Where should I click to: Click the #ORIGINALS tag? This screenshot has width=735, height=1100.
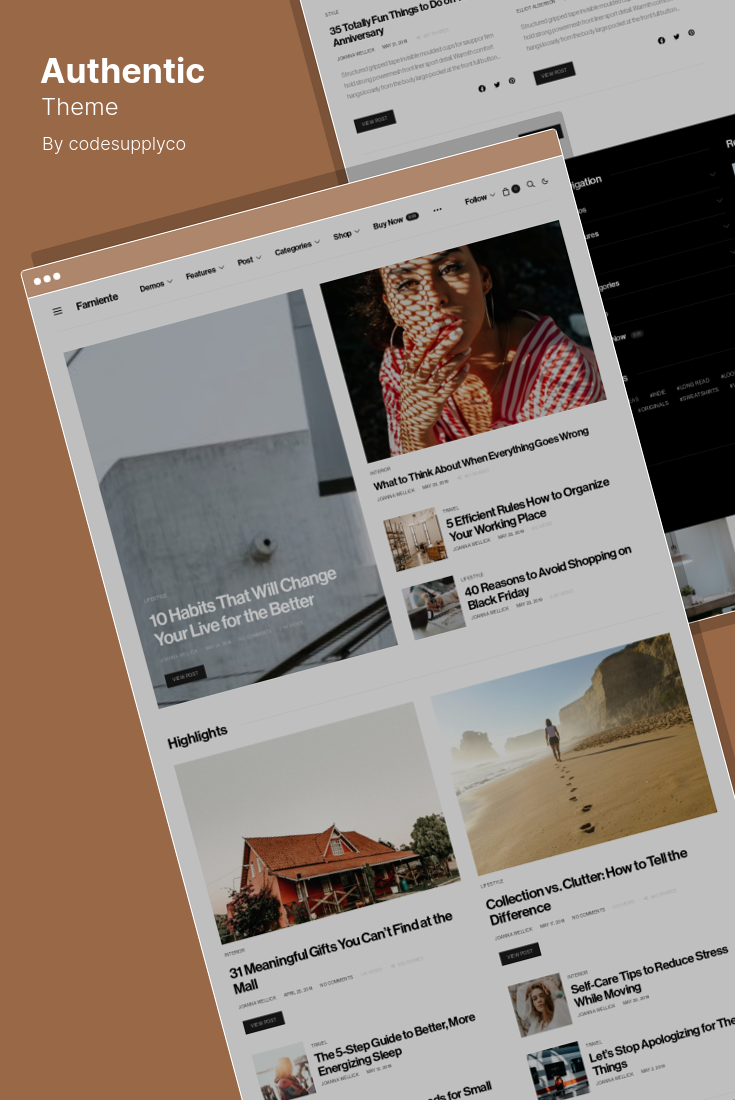pos(653,405)
